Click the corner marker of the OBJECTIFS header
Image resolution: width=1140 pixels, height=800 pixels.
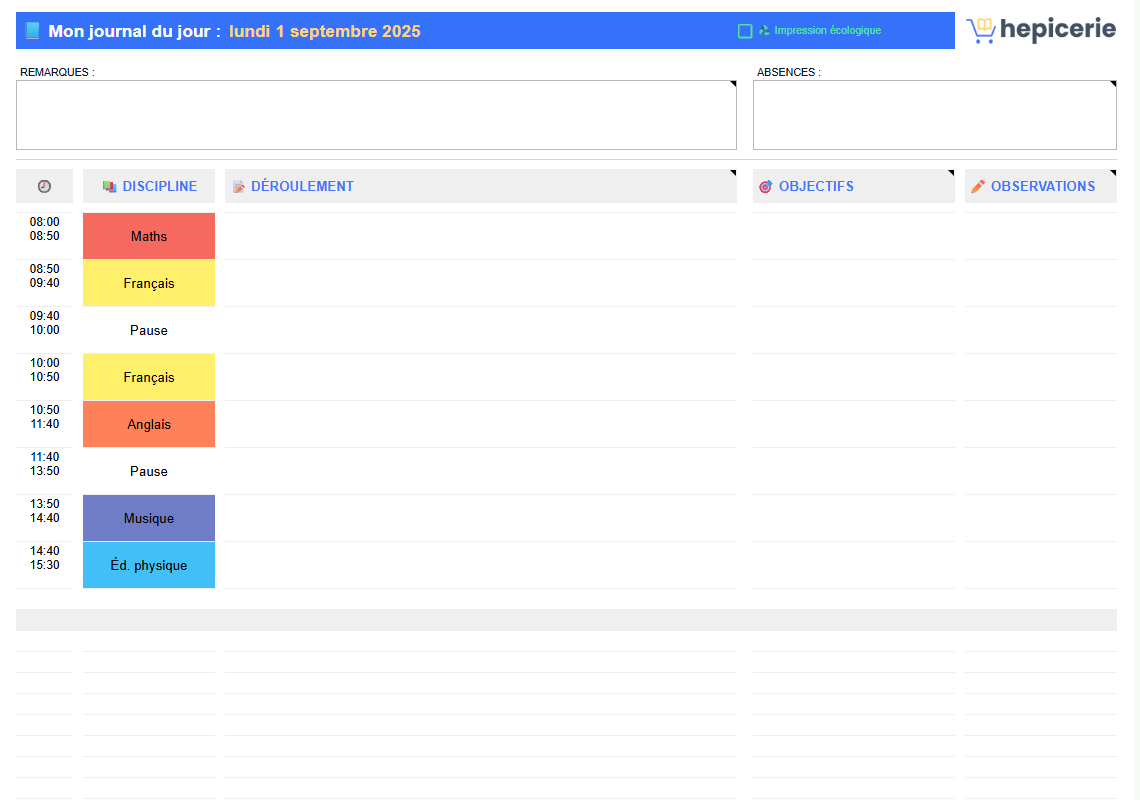(x=951, y=173)
